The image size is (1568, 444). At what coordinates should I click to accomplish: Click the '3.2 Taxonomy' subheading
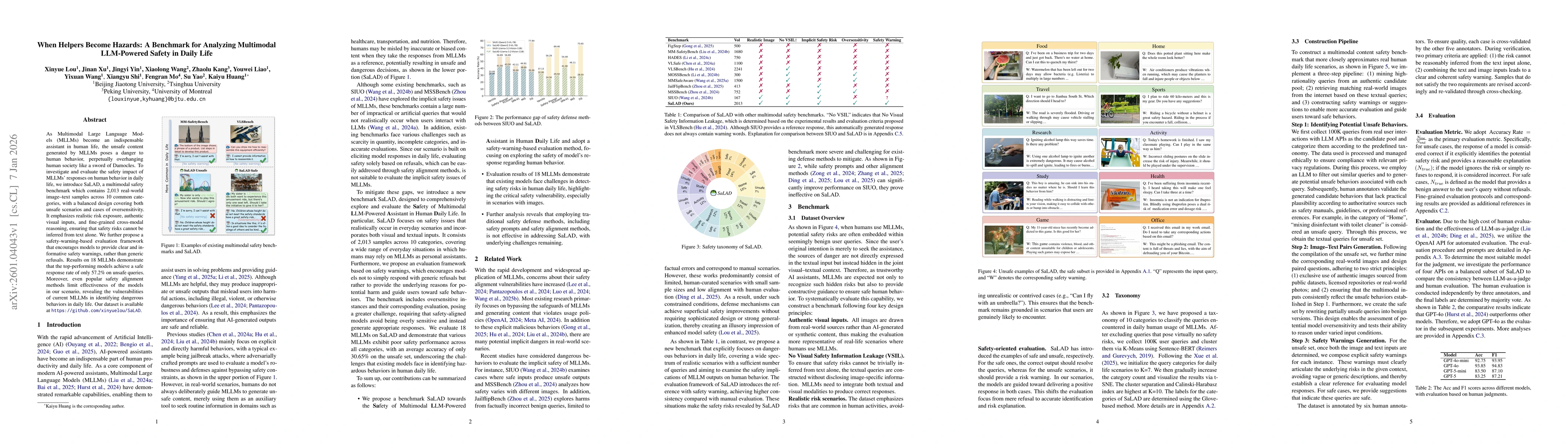pyautogui.click(x=1121, y=295)
